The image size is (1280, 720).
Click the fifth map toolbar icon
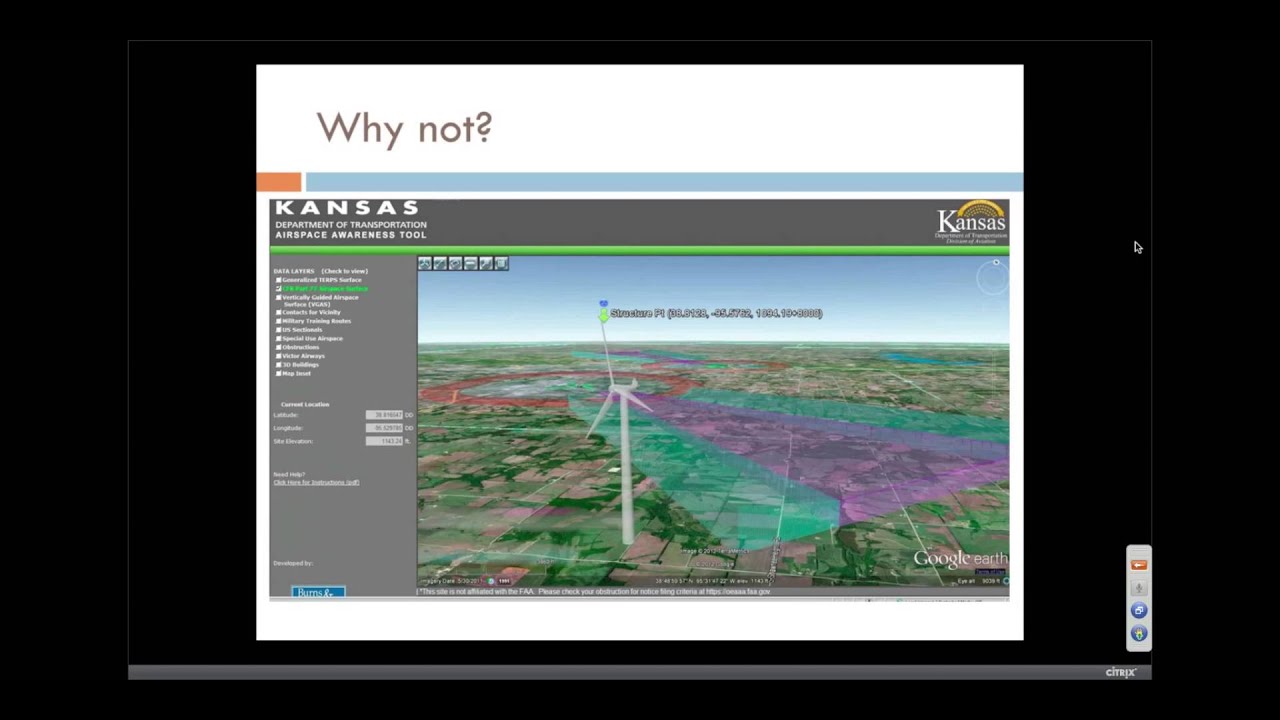click(485, 263)
